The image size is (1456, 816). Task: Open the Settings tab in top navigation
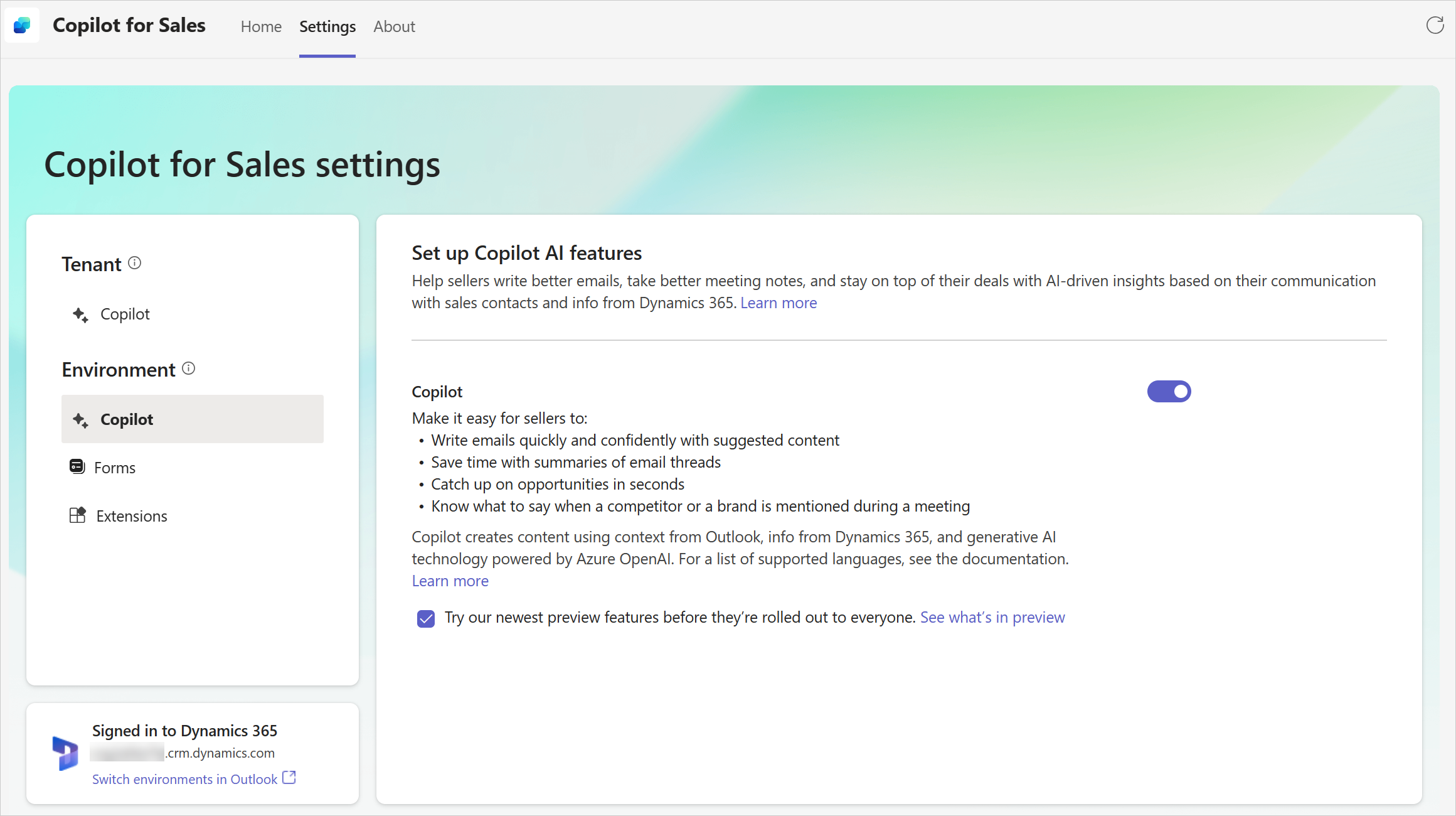tap(328, 26)
